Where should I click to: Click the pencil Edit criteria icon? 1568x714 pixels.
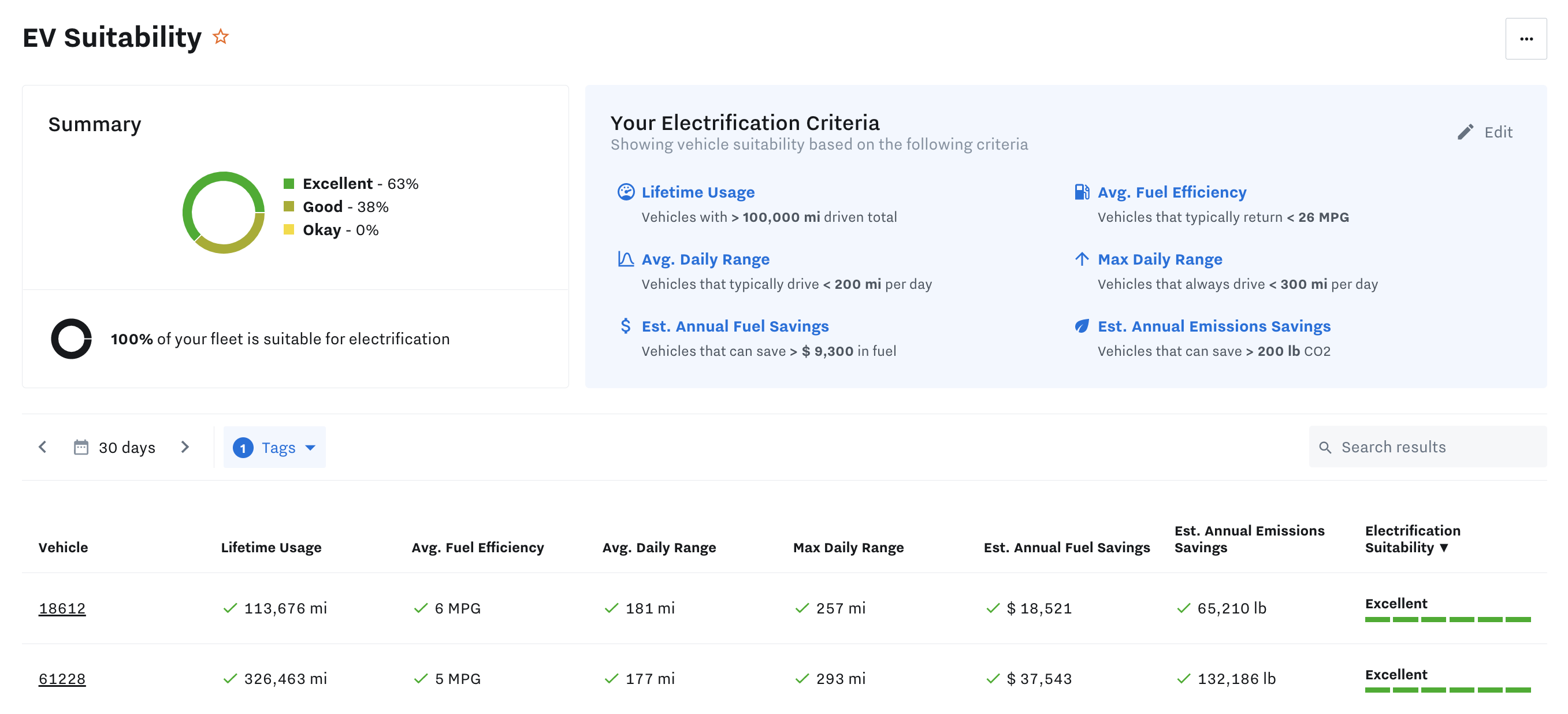[x=1465, y=132]
